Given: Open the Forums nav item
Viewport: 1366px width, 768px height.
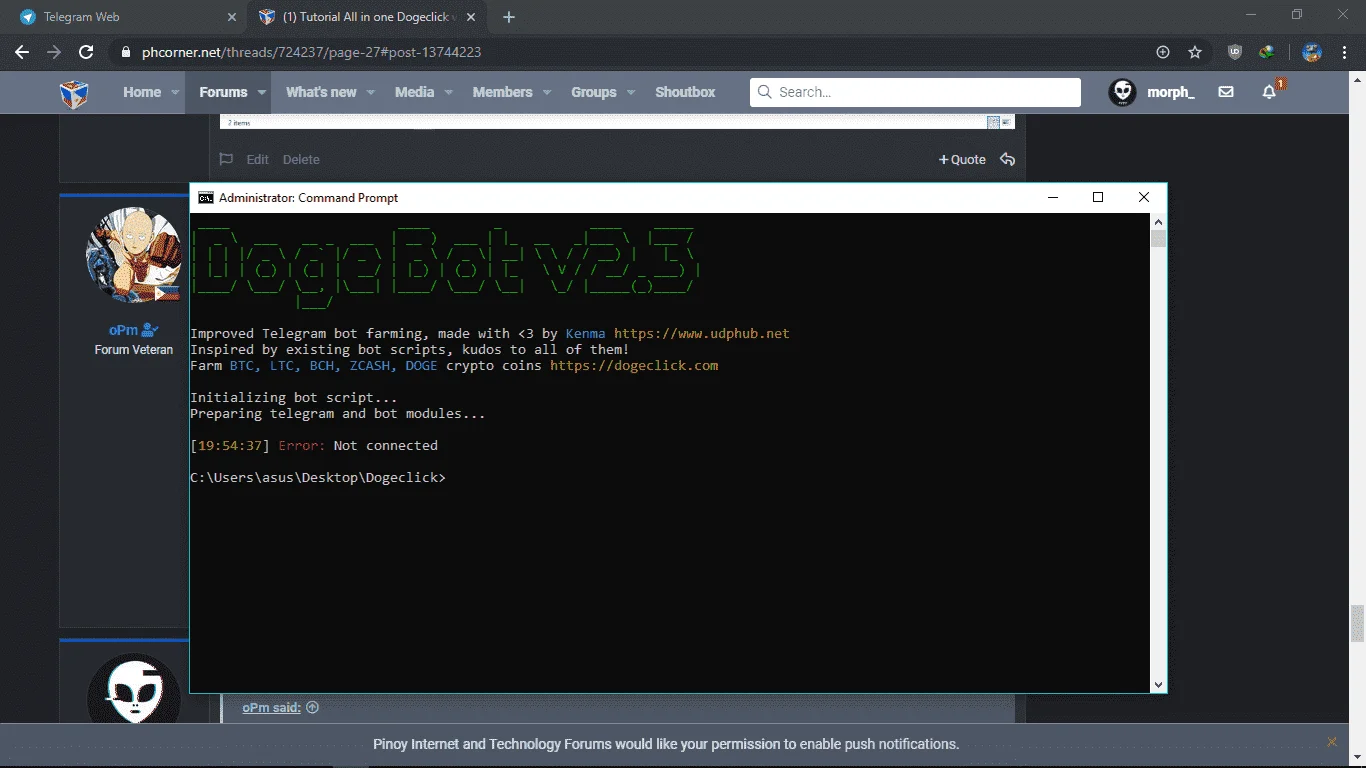Looking at the screenshot, I should 223,92.
